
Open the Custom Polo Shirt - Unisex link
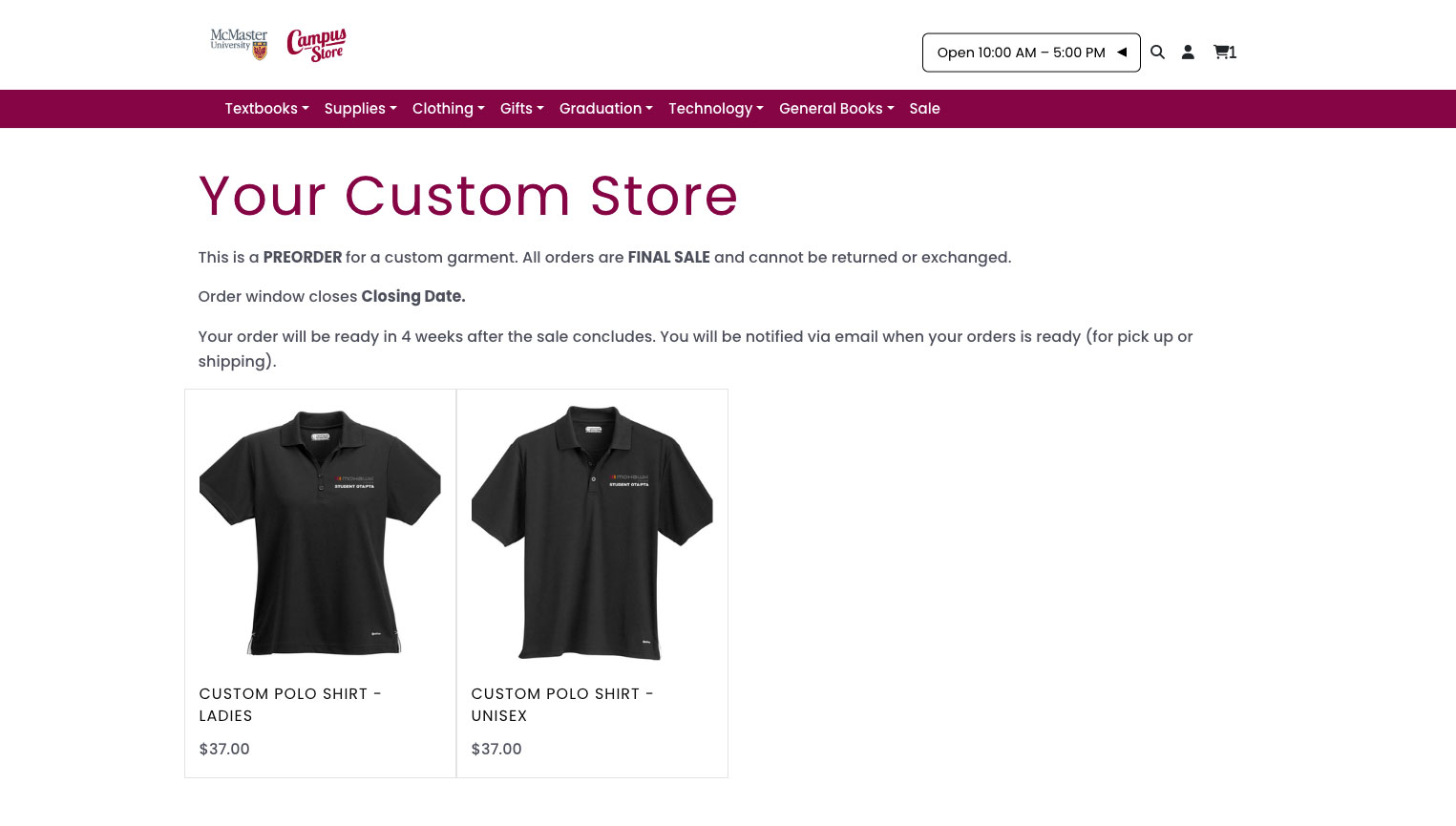(x=561, y=705)
